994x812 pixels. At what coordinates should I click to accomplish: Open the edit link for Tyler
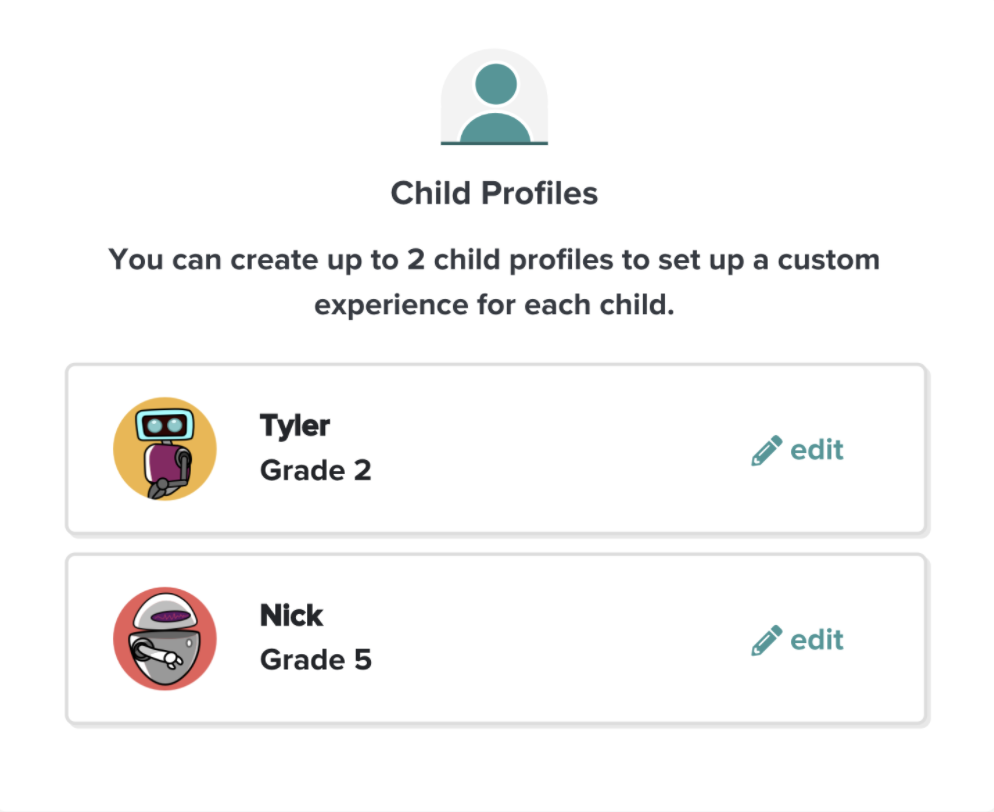click(797, 450)
